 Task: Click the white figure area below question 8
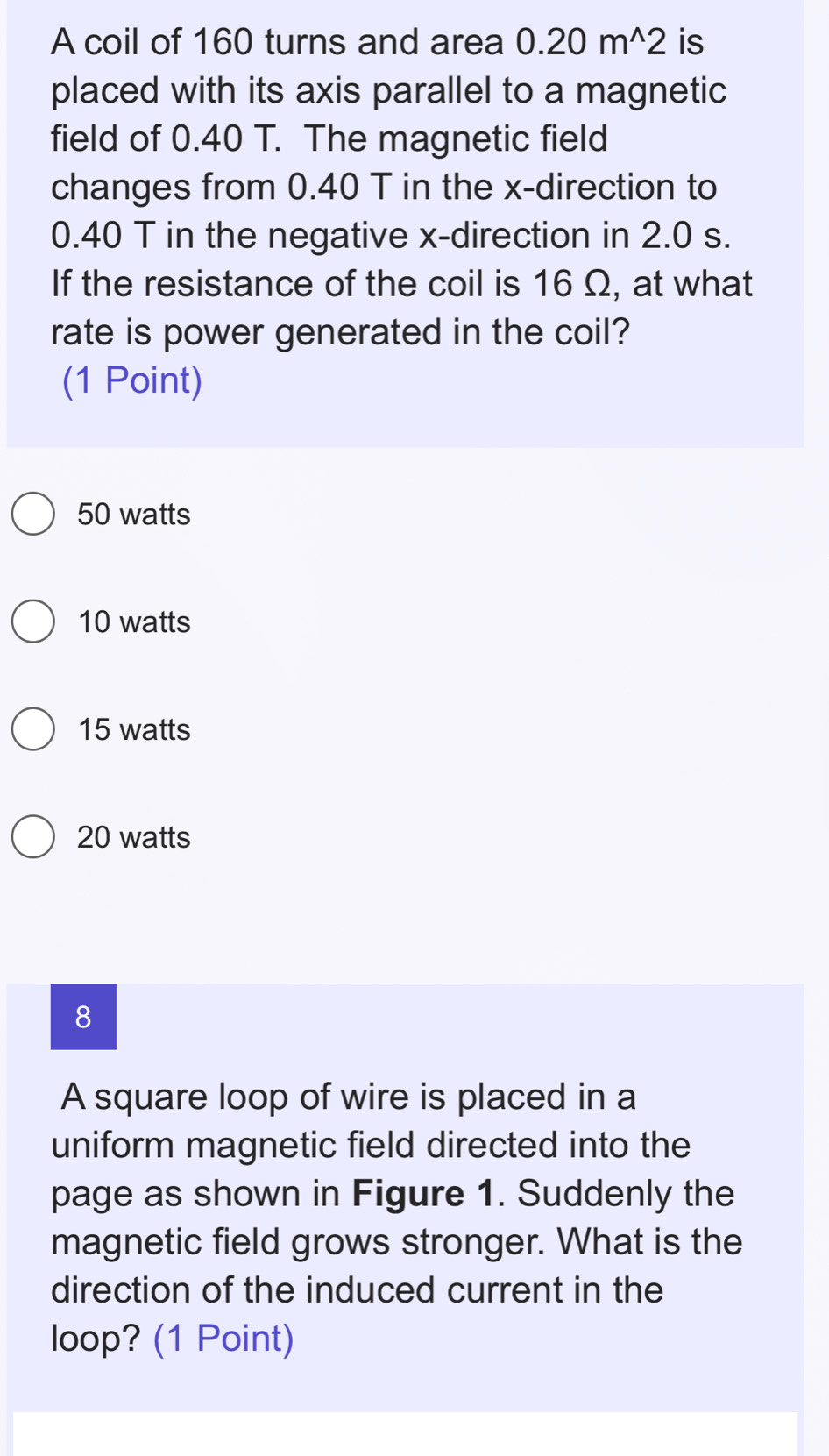(405, 1433)
